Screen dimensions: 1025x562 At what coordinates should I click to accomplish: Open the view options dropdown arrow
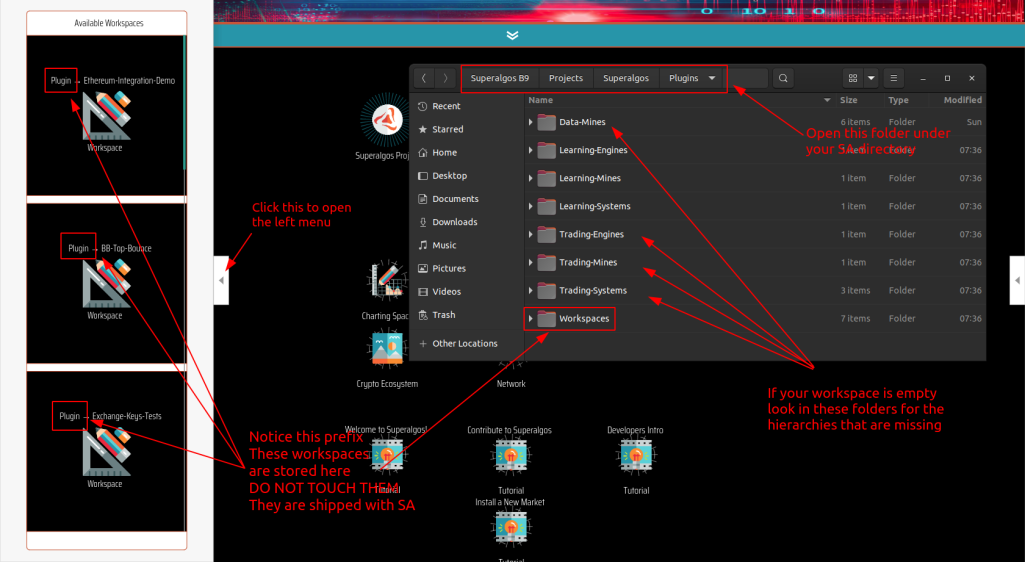pyautogui.click(x=871, y=78)
